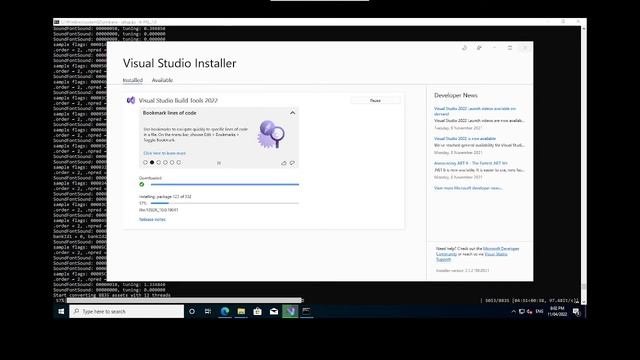This screenshot has width=640, height=360.
Task: Open Microsoft Store from the taskbar
Action: click(257, 311)
